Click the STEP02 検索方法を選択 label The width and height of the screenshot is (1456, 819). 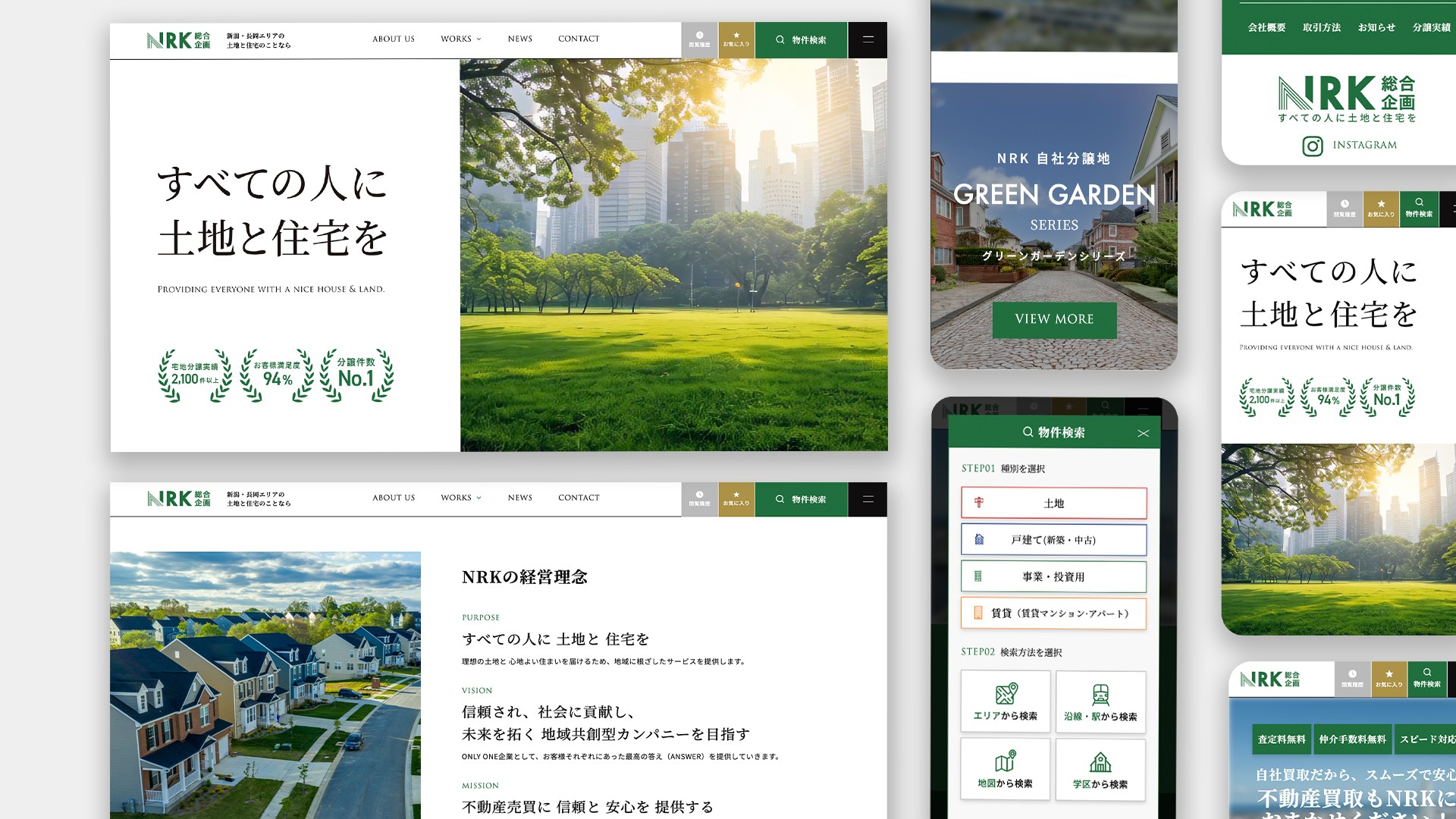(x=1012, y=652)
